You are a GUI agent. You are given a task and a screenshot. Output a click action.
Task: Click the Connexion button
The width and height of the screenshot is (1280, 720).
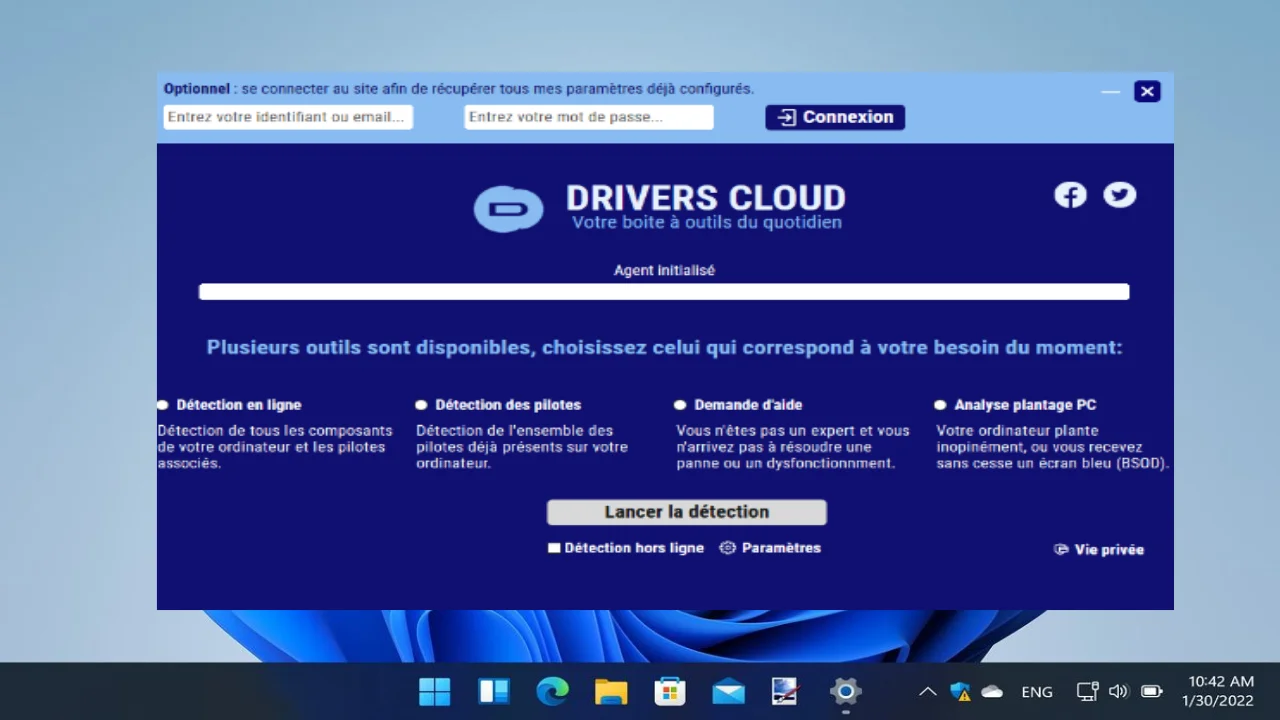[x=835, y=117]
